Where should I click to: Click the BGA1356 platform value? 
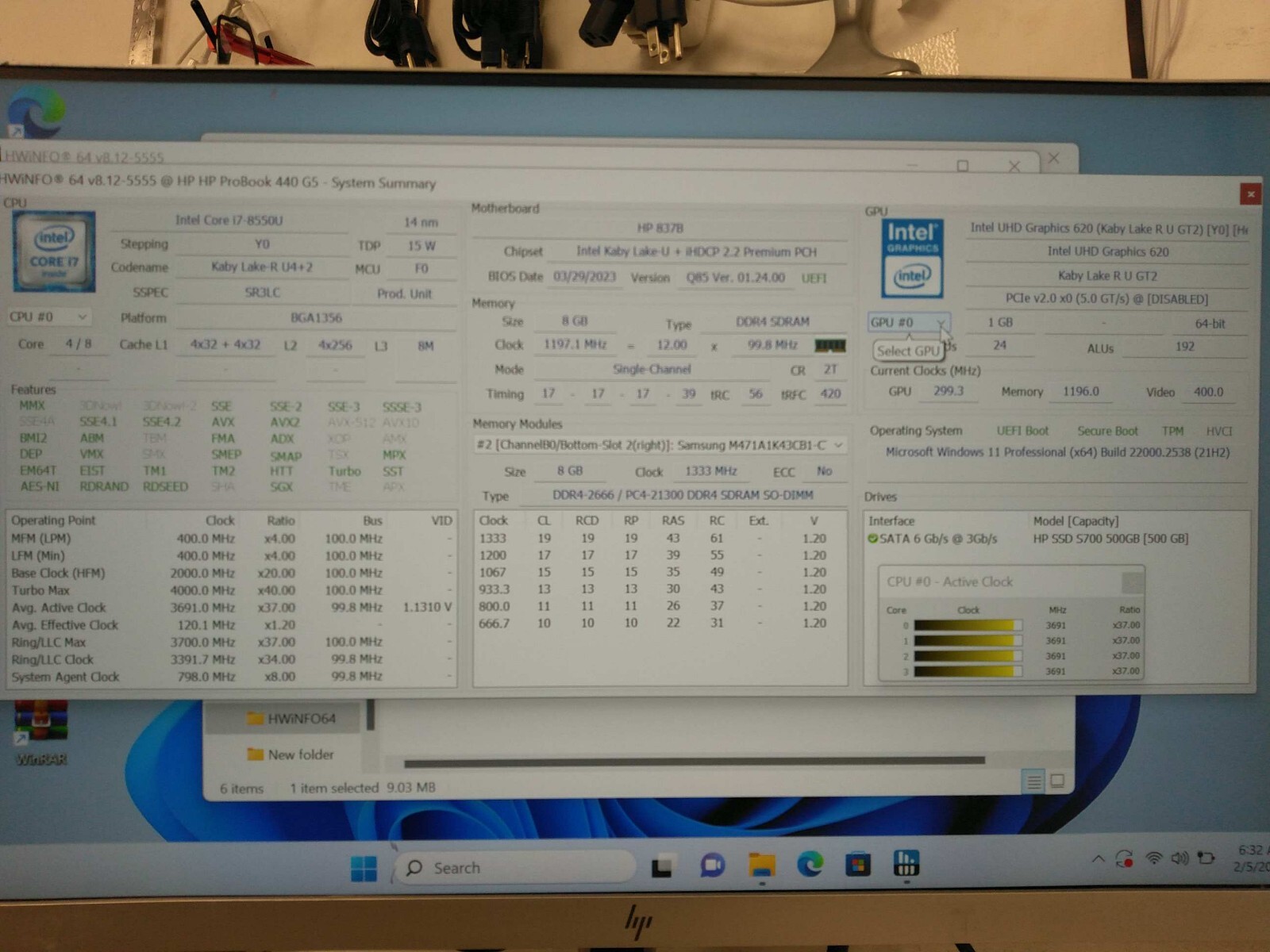pyautogui.click(x=316, y=318)
